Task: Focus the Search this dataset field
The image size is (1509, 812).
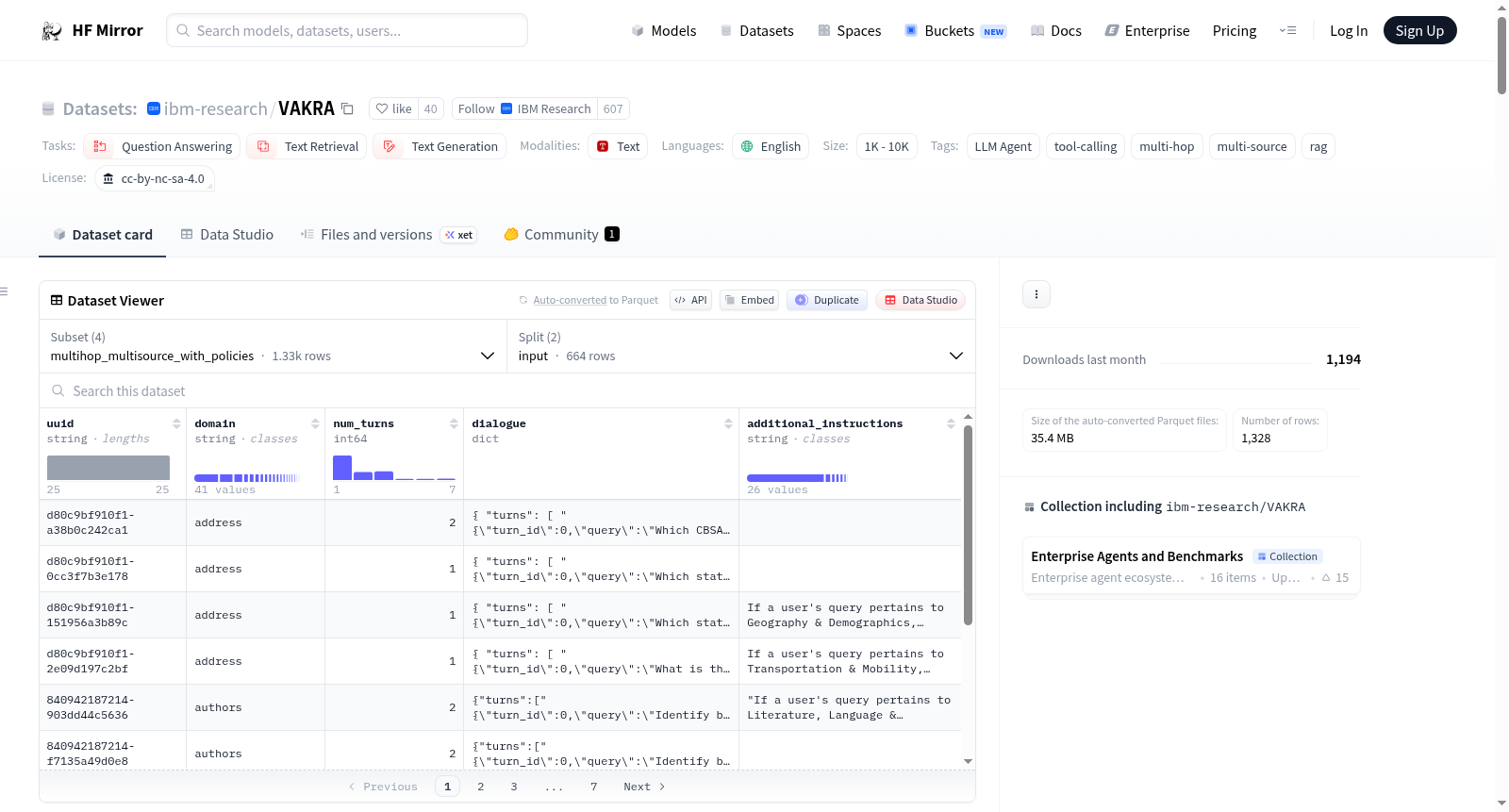Action: 507,391
